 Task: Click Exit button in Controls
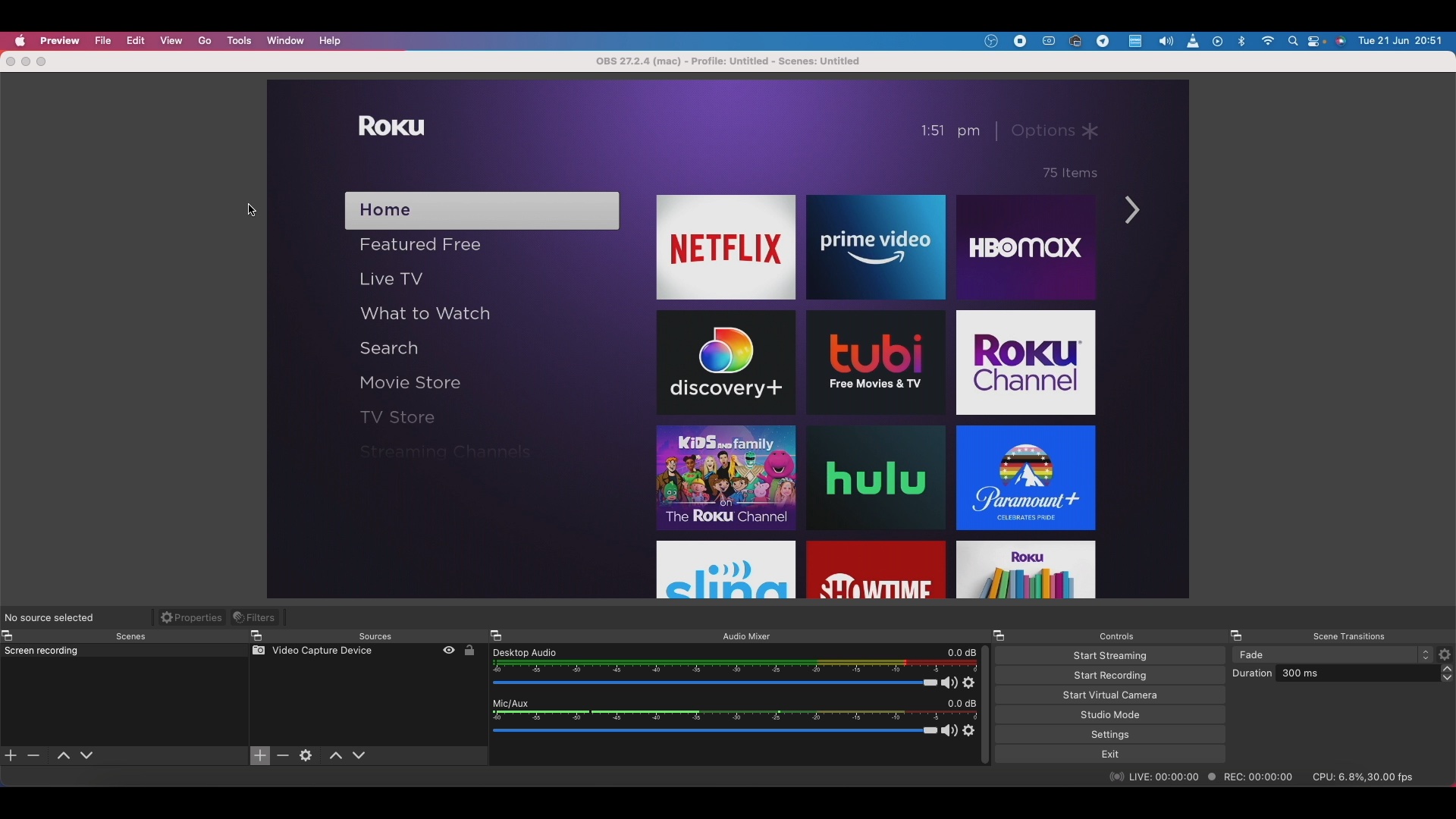click(x=1110, y=755)
